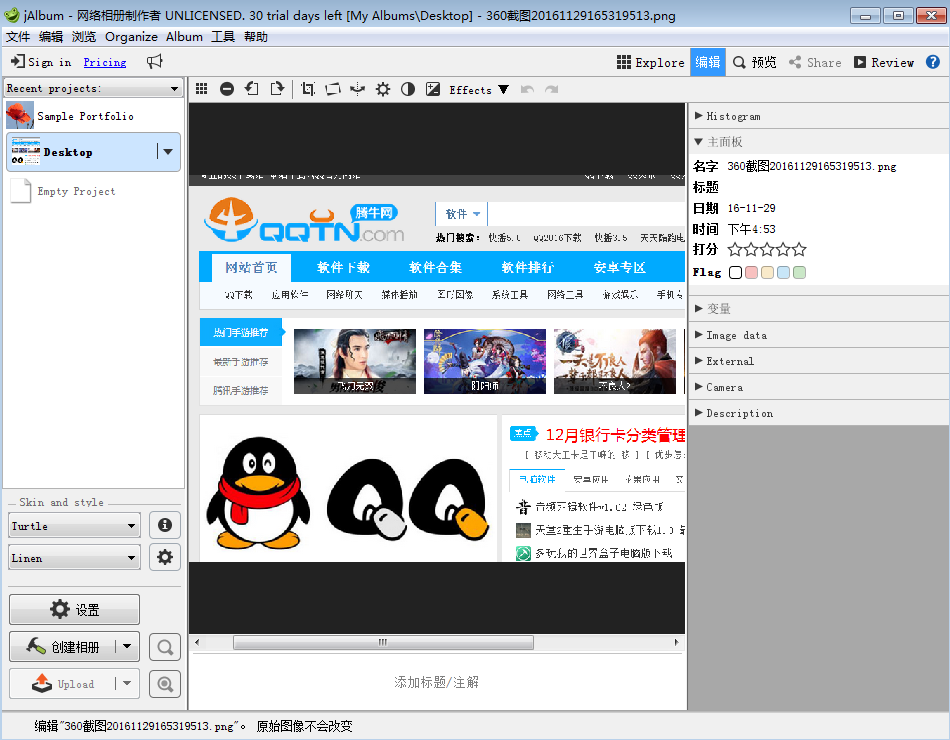Click the thumbnails grid icon in edit toolbar
Screen dimensions: 950x740
click(x=202, y=89)
